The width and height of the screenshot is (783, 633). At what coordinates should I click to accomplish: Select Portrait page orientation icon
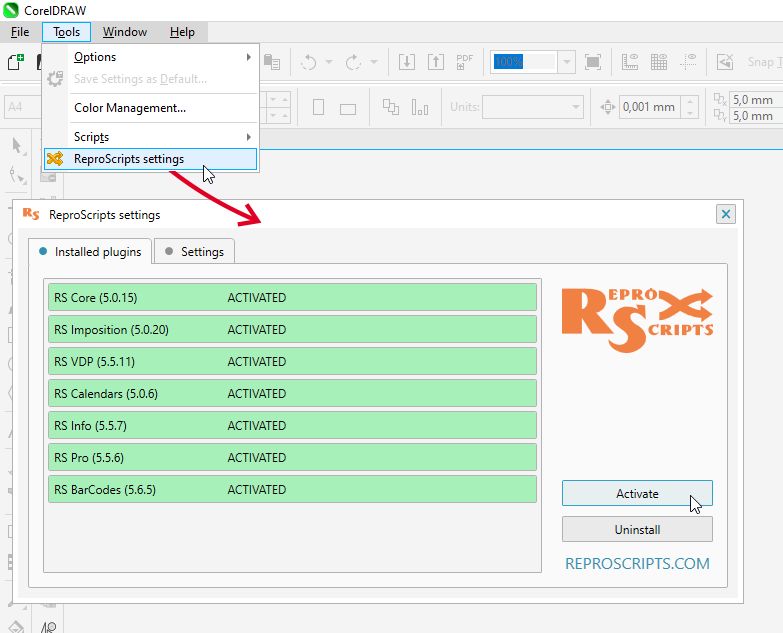pos(319,107)
